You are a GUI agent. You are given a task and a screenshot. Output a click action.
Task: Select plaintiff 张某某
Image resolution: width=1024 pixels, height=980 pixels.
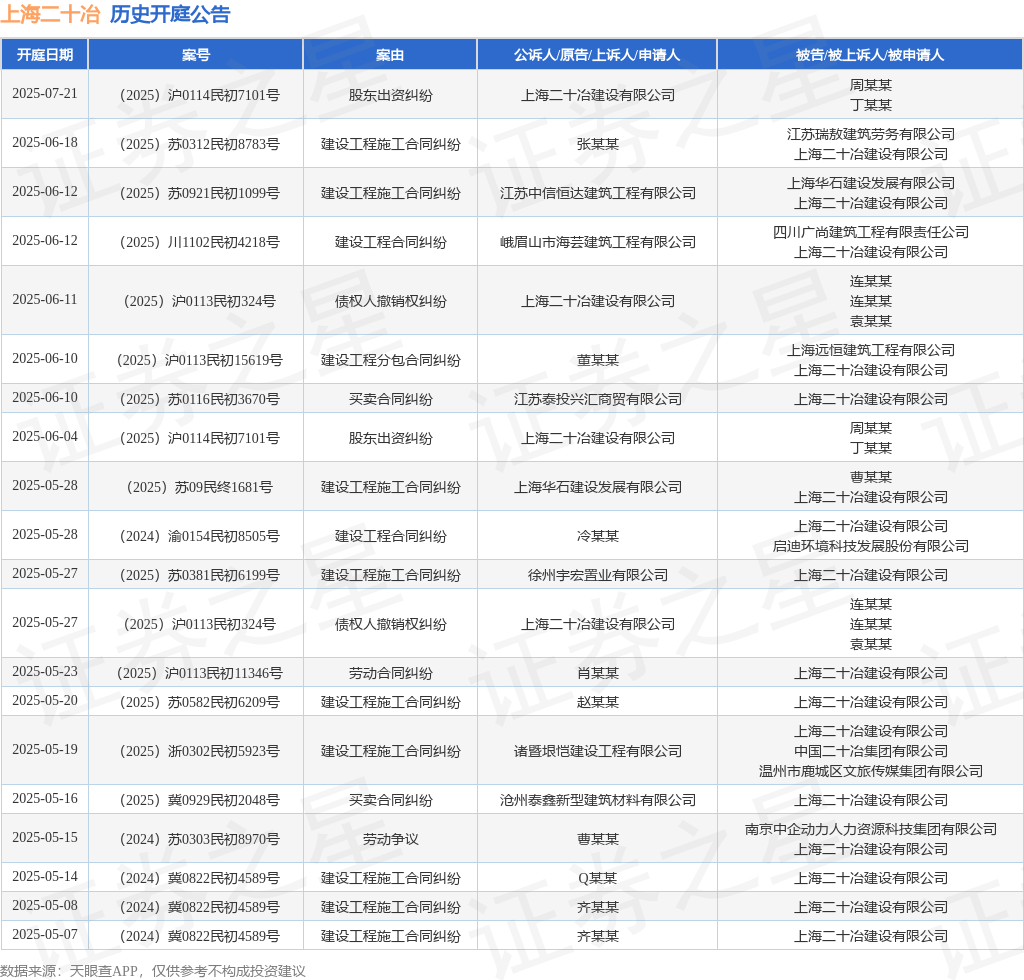598,144
